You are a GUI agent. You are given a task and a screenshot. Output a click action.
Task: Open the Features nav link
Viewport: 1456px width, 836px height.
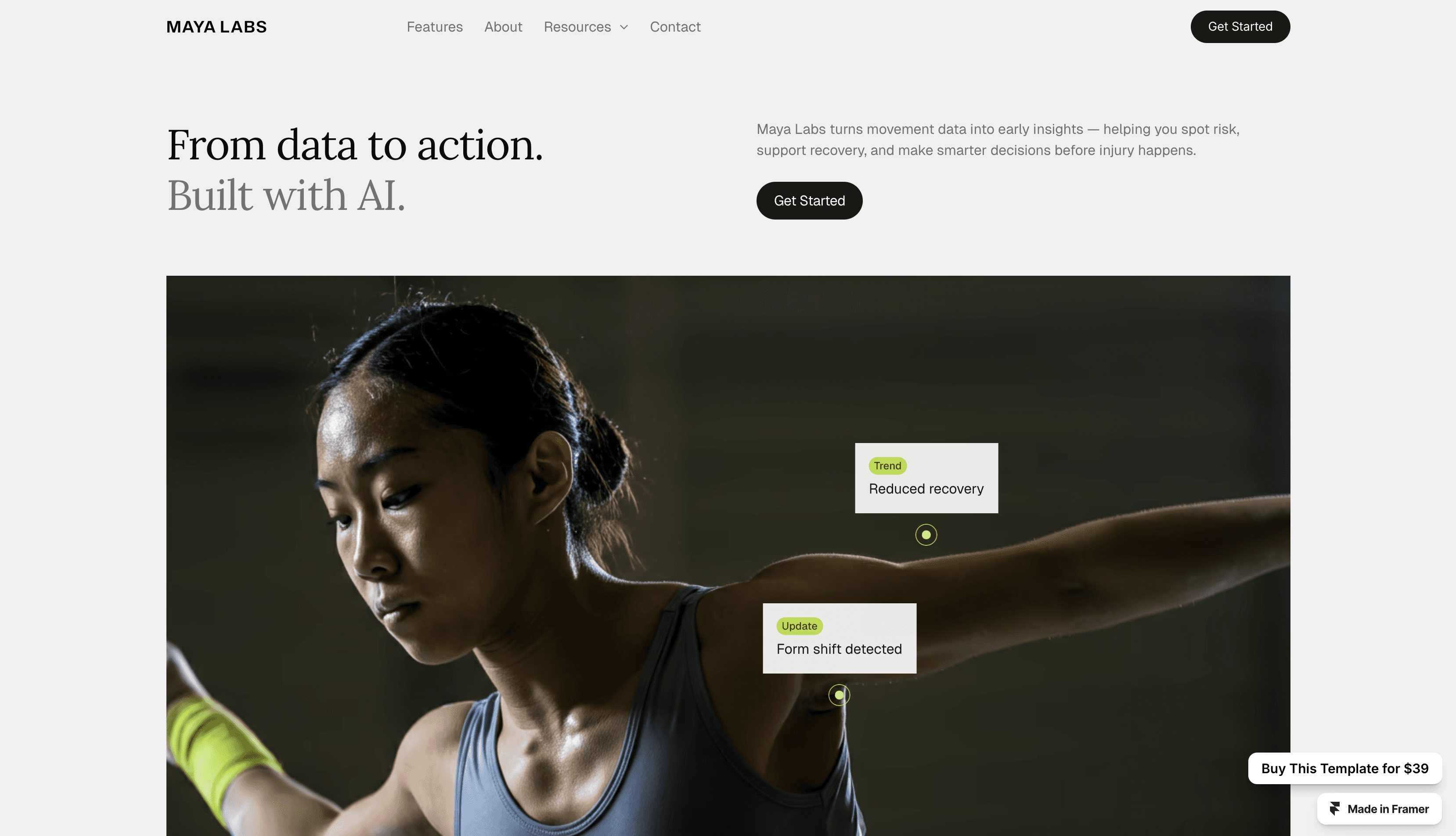pyautogui.click(x=435, y=27)
